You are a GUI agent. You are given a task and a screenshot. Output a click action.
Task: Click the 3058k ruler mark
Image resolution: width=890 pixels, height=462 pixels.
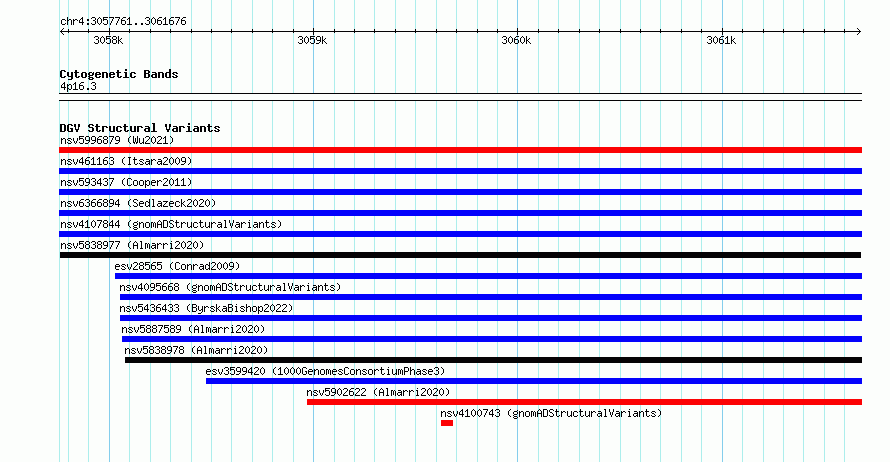coord(108,40)
